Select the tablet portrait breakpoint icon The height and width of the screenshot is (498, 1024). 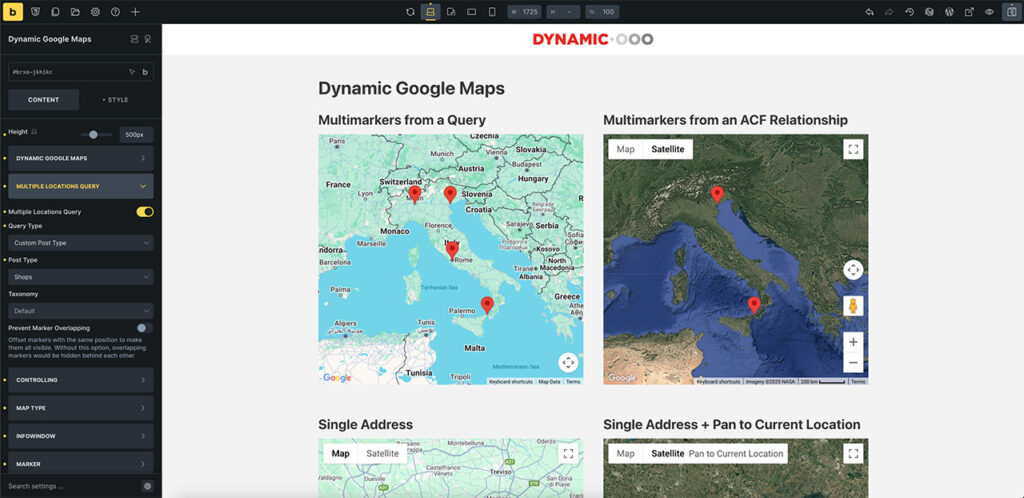coord(451,12)
